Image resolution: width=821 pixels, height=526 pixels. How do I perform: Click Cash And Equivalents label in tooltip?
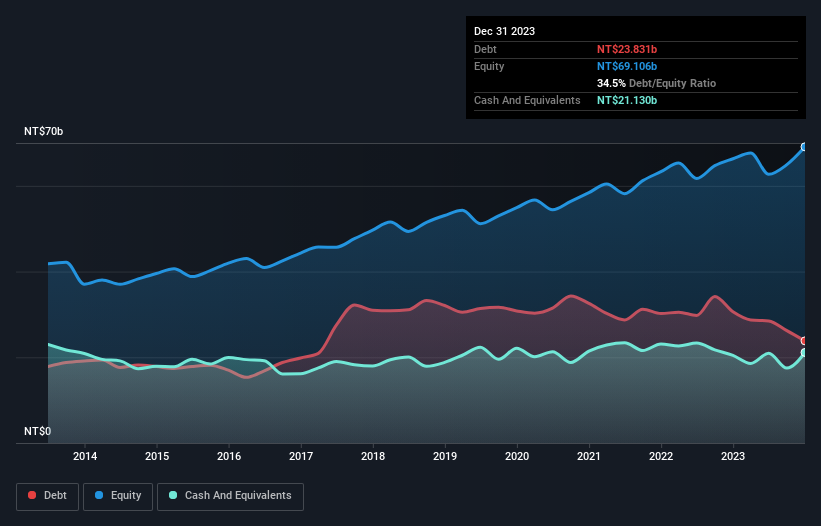coord(527,100)
